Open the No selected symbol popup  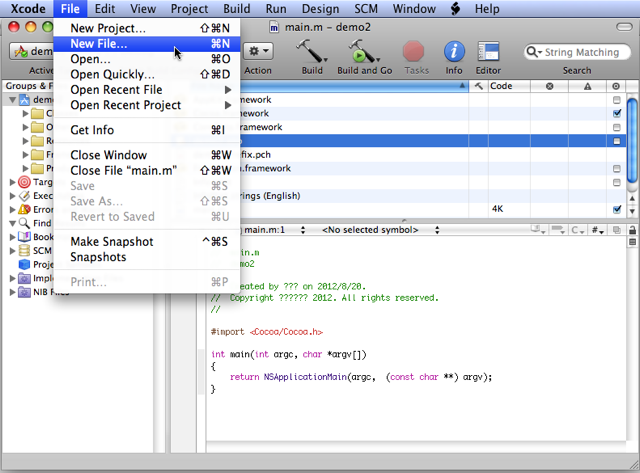[380, 230]
